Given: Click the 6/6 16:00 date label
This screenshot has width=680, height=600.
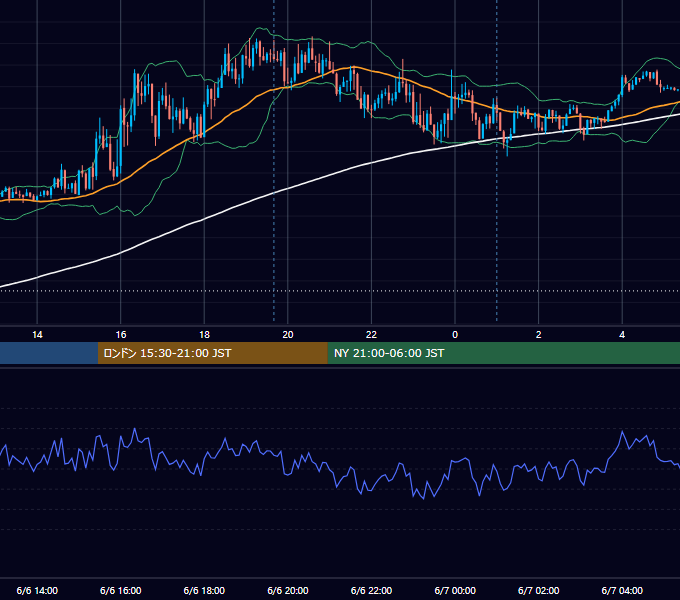Looking at the screenshot, I should 121,590.
